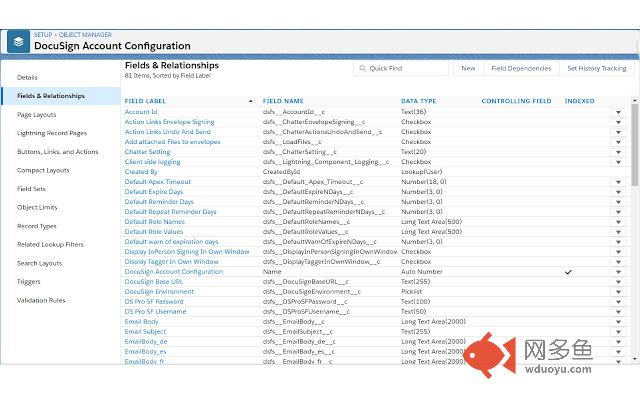Open Lightning Record Pages section
640x400 pixels.
[52, 133]
